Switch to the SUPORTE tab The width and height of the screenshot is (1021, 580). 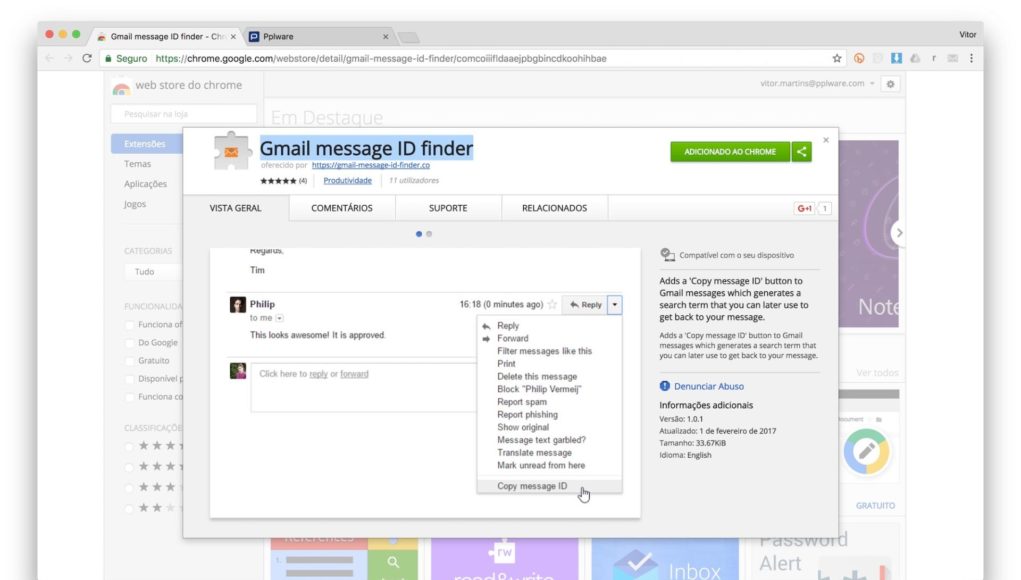448,208
